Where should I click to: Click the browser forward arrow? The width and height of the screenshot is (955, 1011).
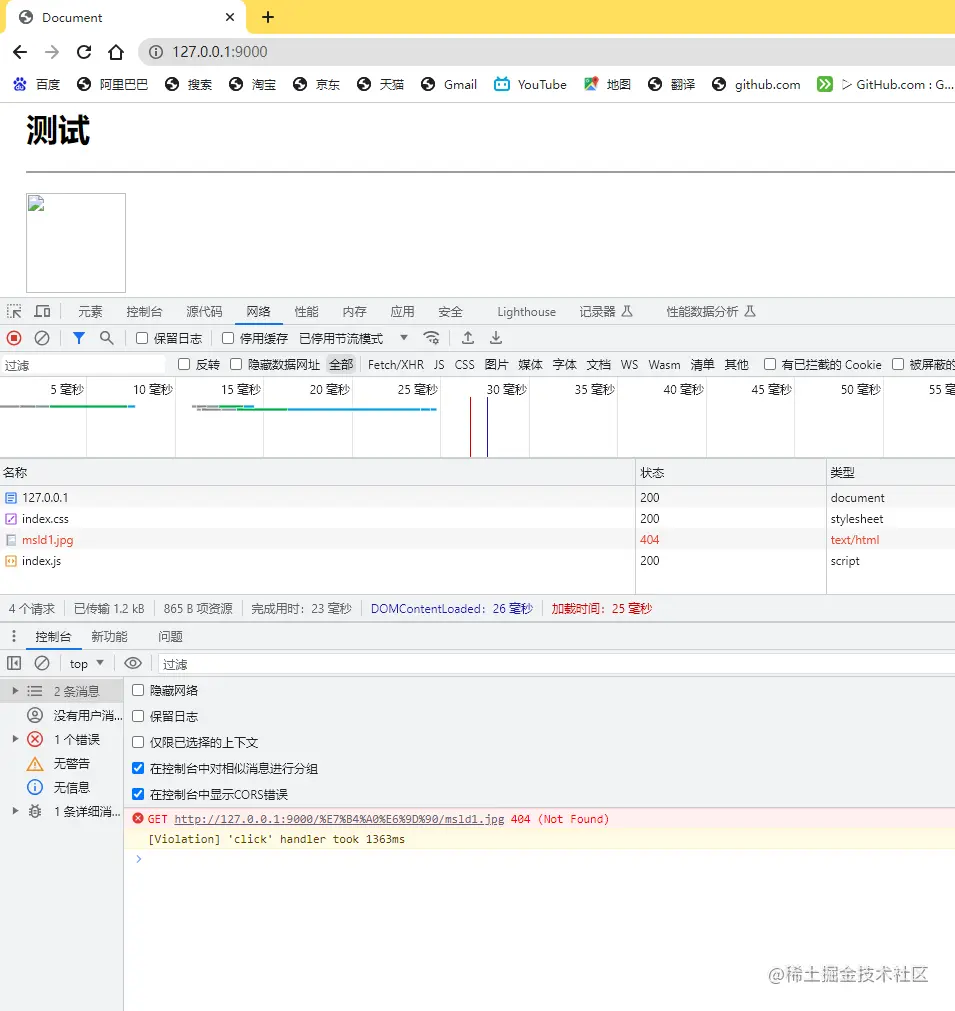[x=52, y=52]
